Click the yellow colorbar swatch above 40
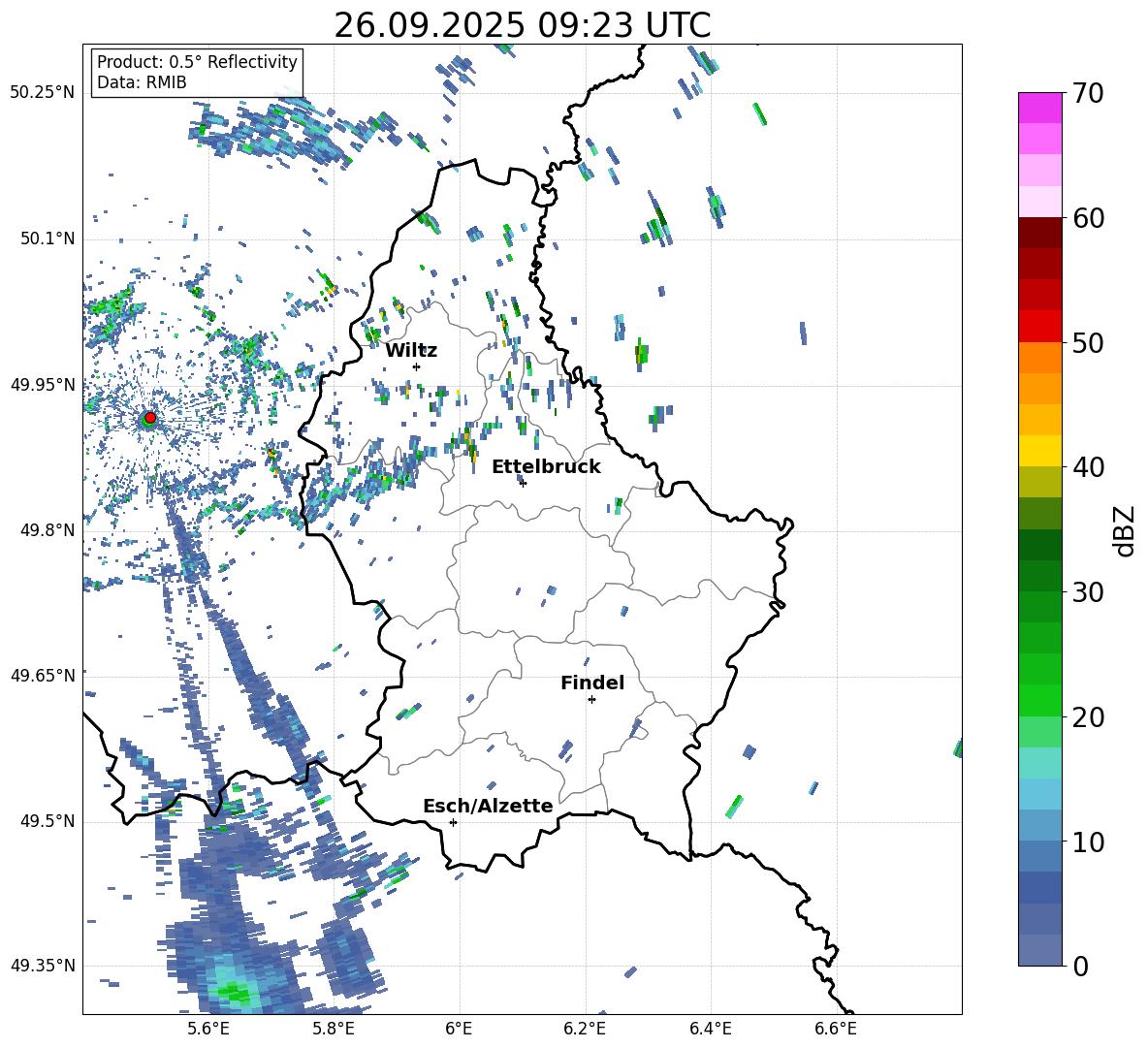This screenshot has width=1148, height=1048. (x=1039, y=450)
